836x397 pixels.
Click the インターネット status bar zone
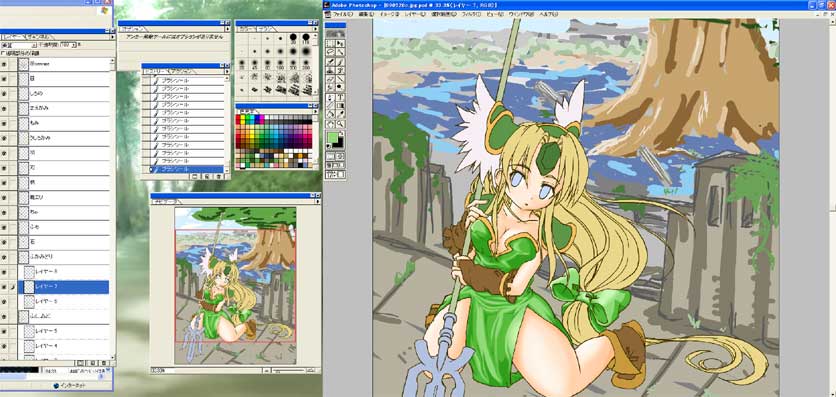point(69,386)
